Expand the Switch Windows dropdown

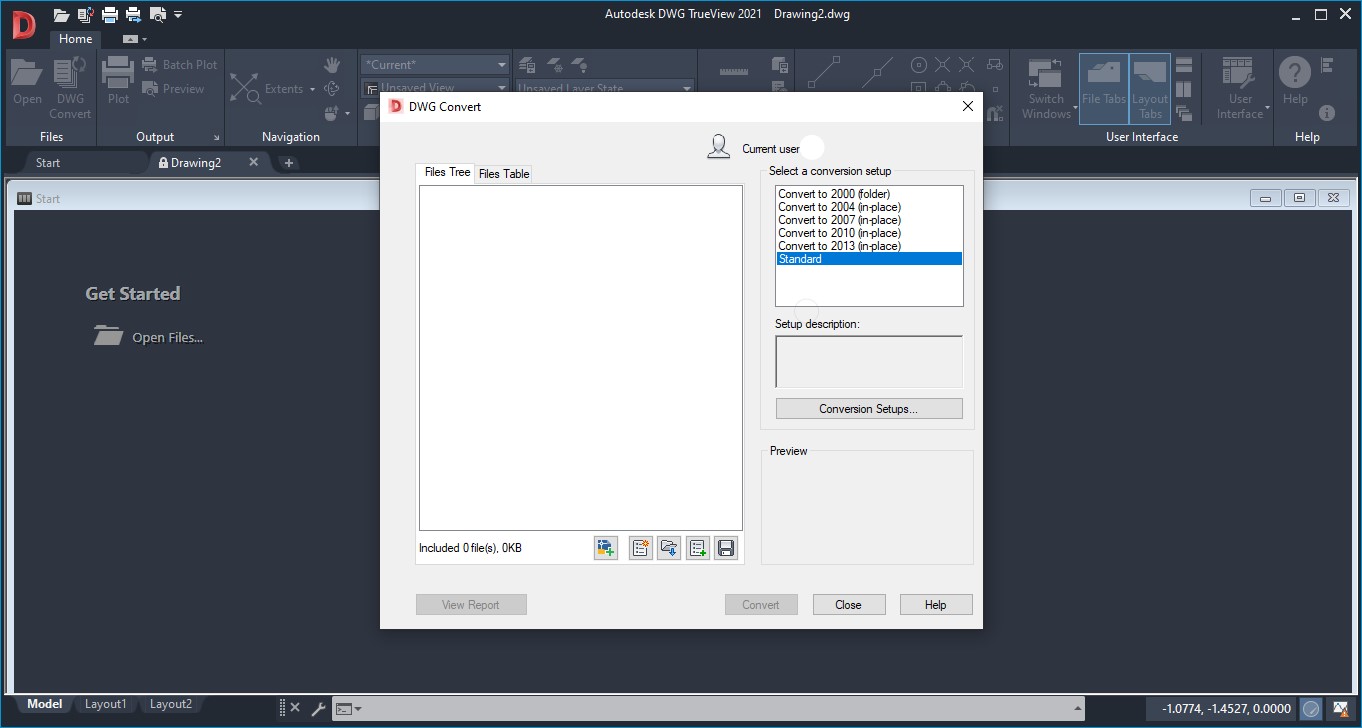[1076, 106]
